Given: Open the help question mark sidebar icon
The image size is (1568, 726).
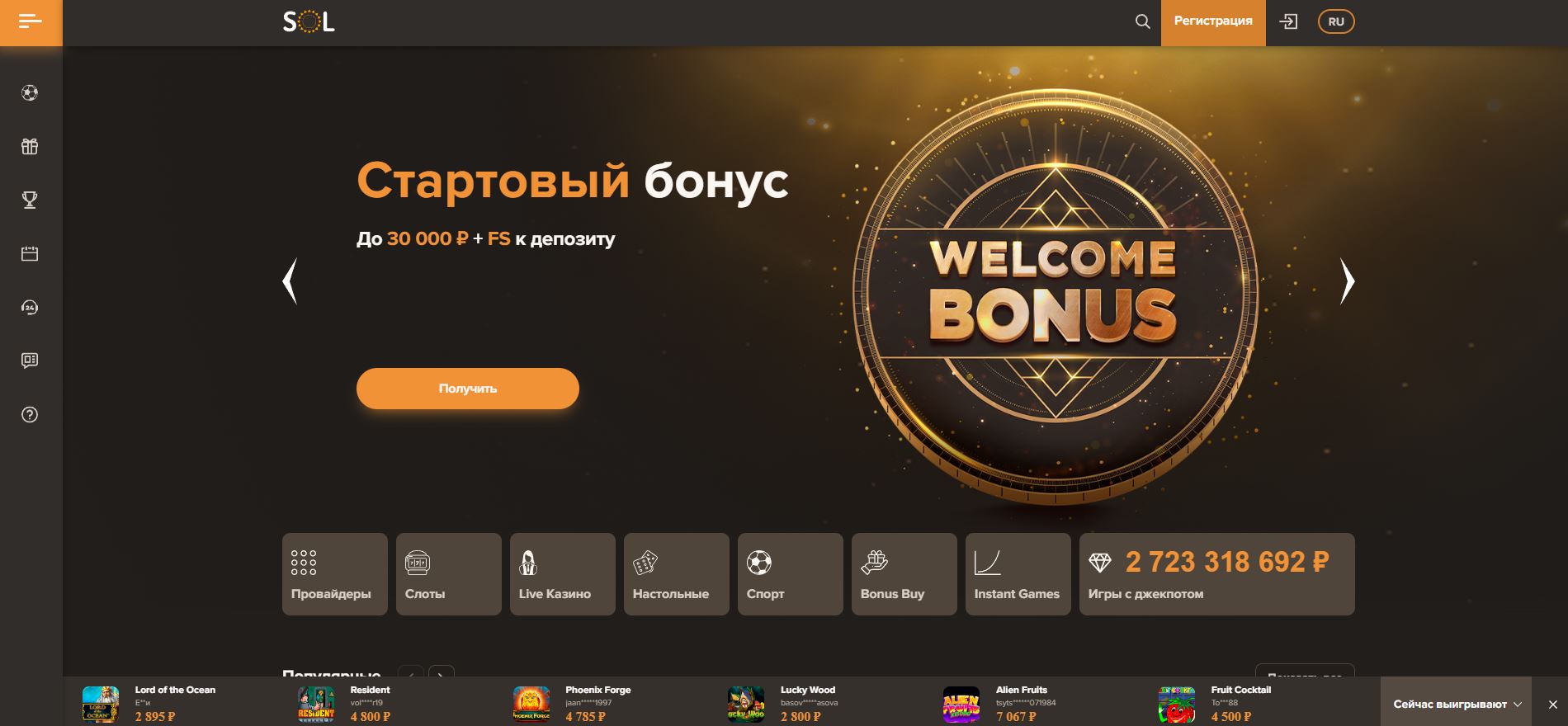Looking at the screenshot, I should point(30,414).
